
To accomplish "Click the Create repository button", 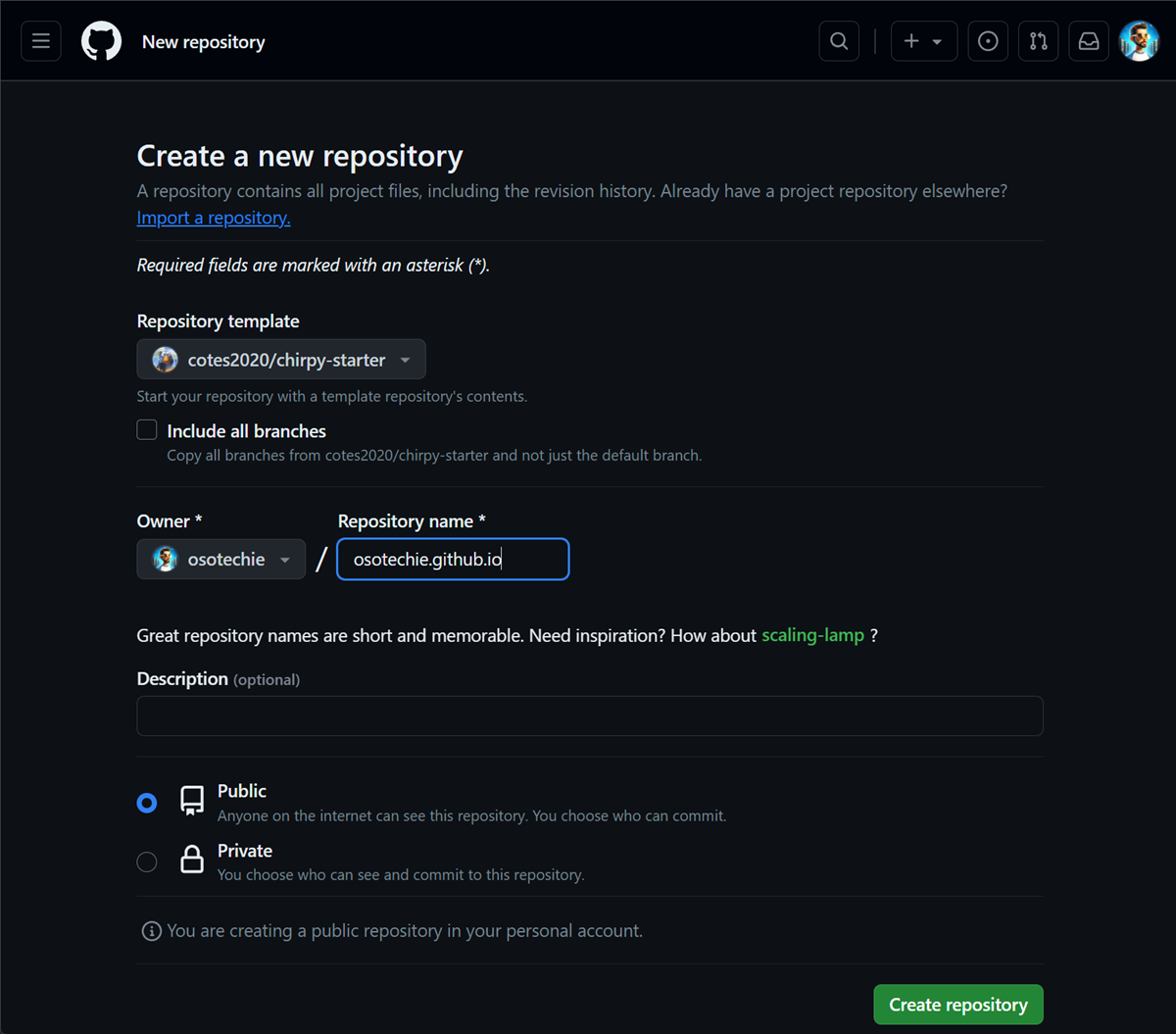I will 957,1005.
